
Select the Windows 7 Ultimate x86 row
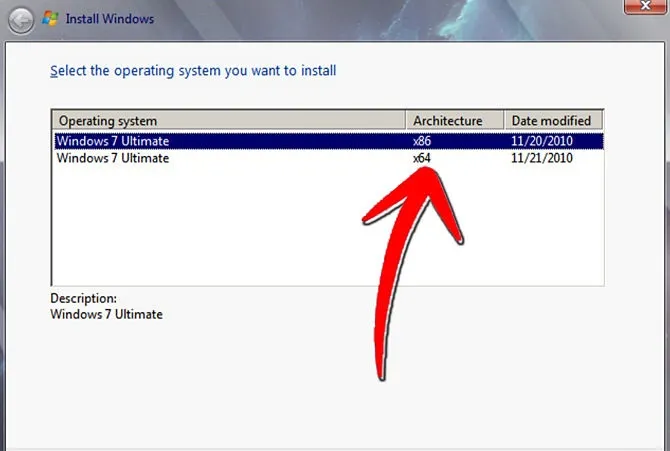(x=329, y=141)
